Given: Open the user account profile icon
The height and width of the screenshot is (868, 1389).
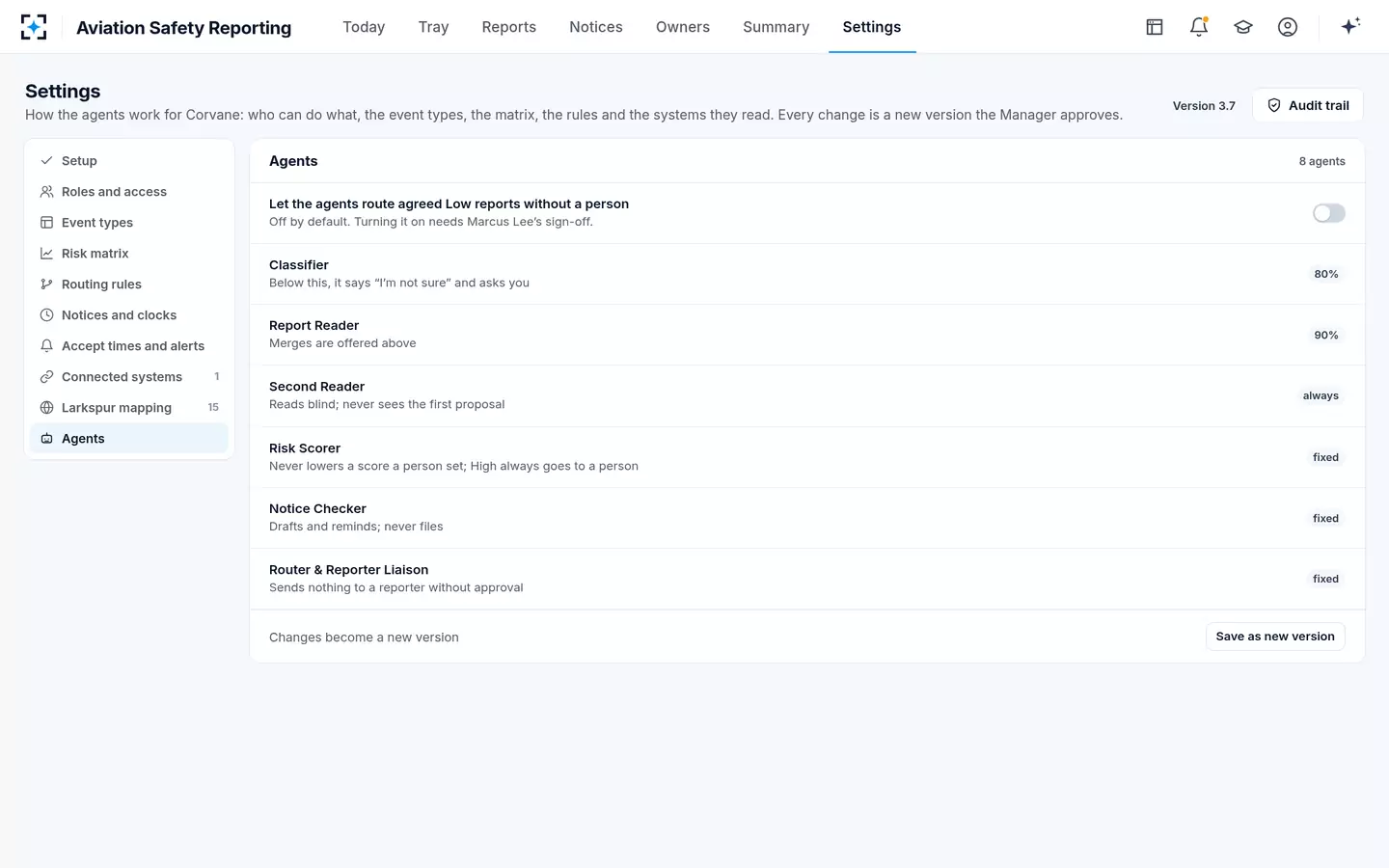Looking at the screenshot, I should [1288, 27].
